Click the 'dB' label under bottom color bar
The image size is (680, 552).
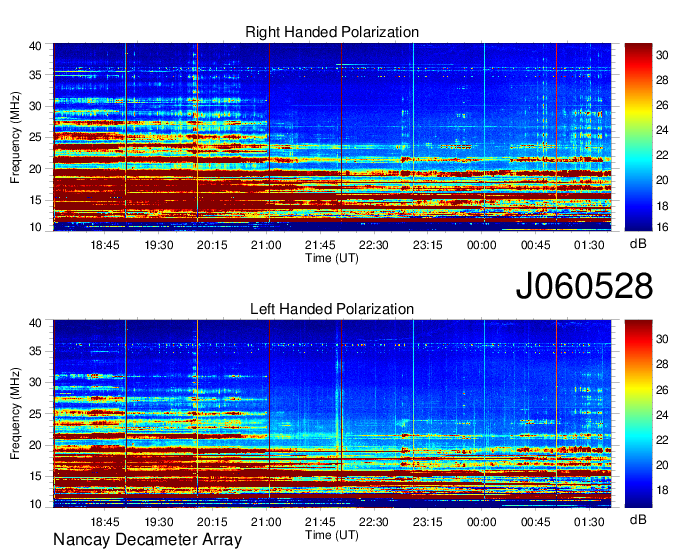coord(638,519)
